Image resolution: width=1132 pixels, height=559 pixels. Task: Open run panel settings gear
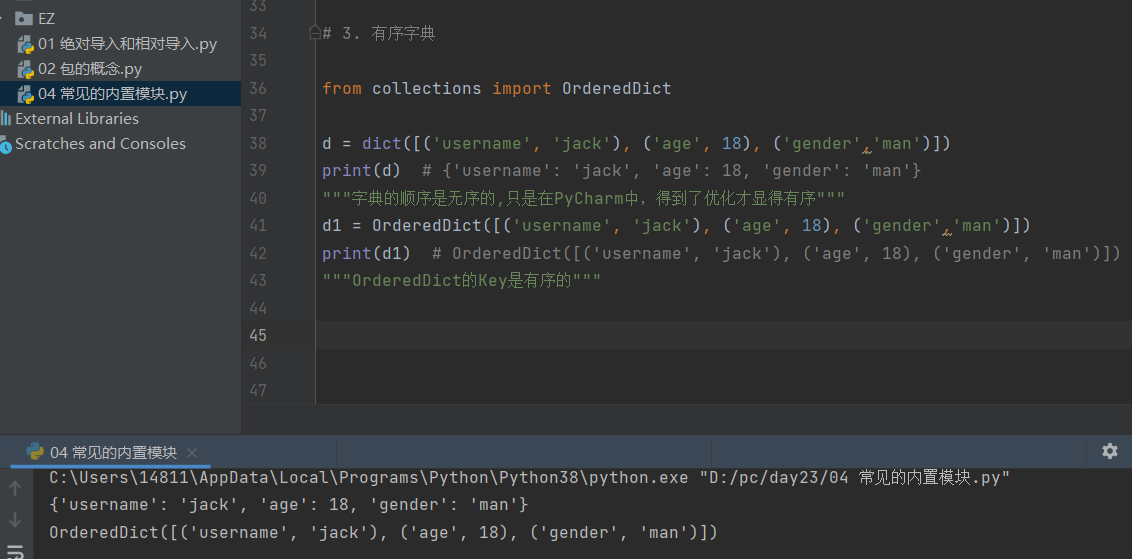[x=1110, y=451]
